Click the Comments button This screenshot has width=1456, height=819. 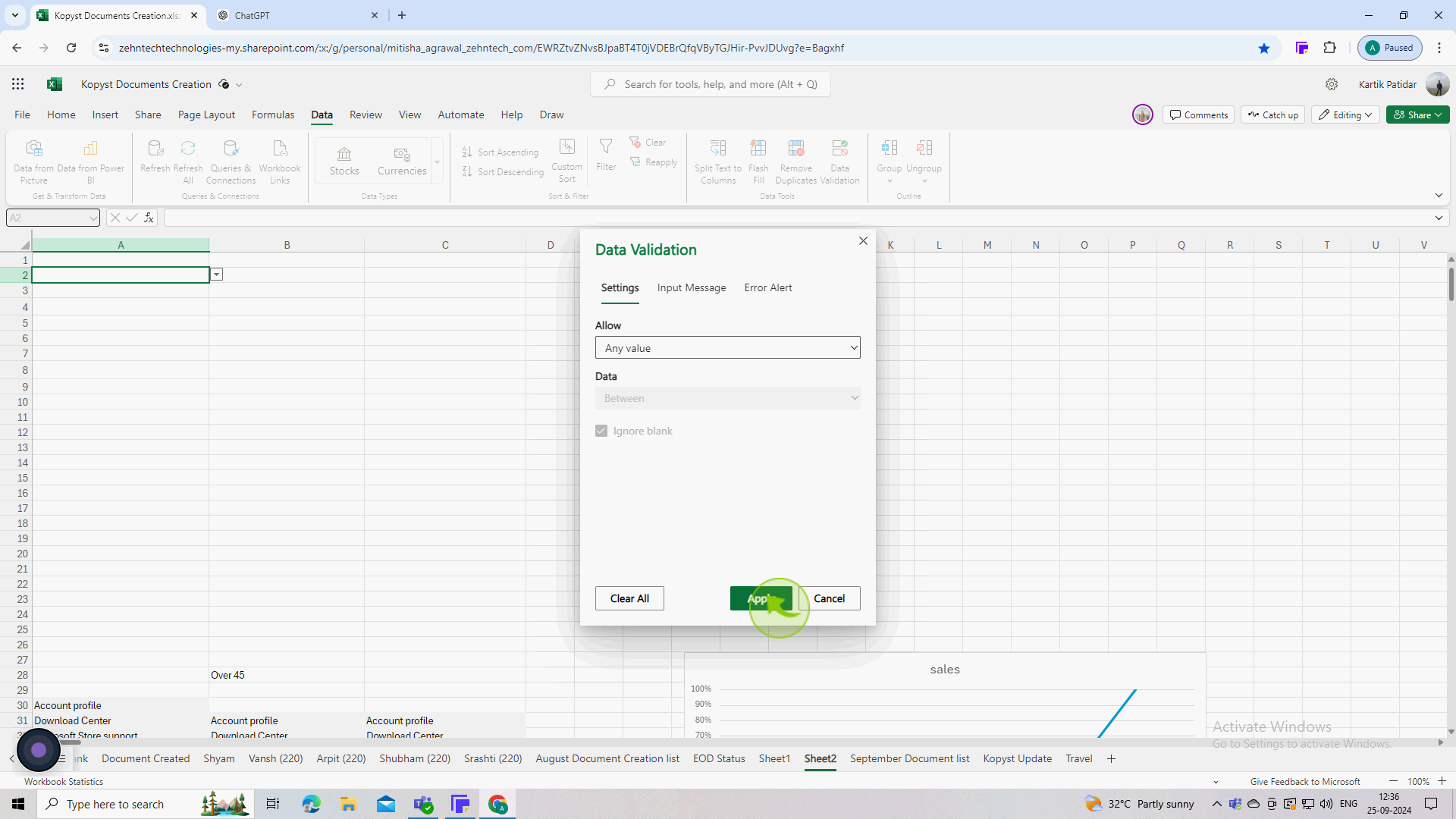(1198, 115)
